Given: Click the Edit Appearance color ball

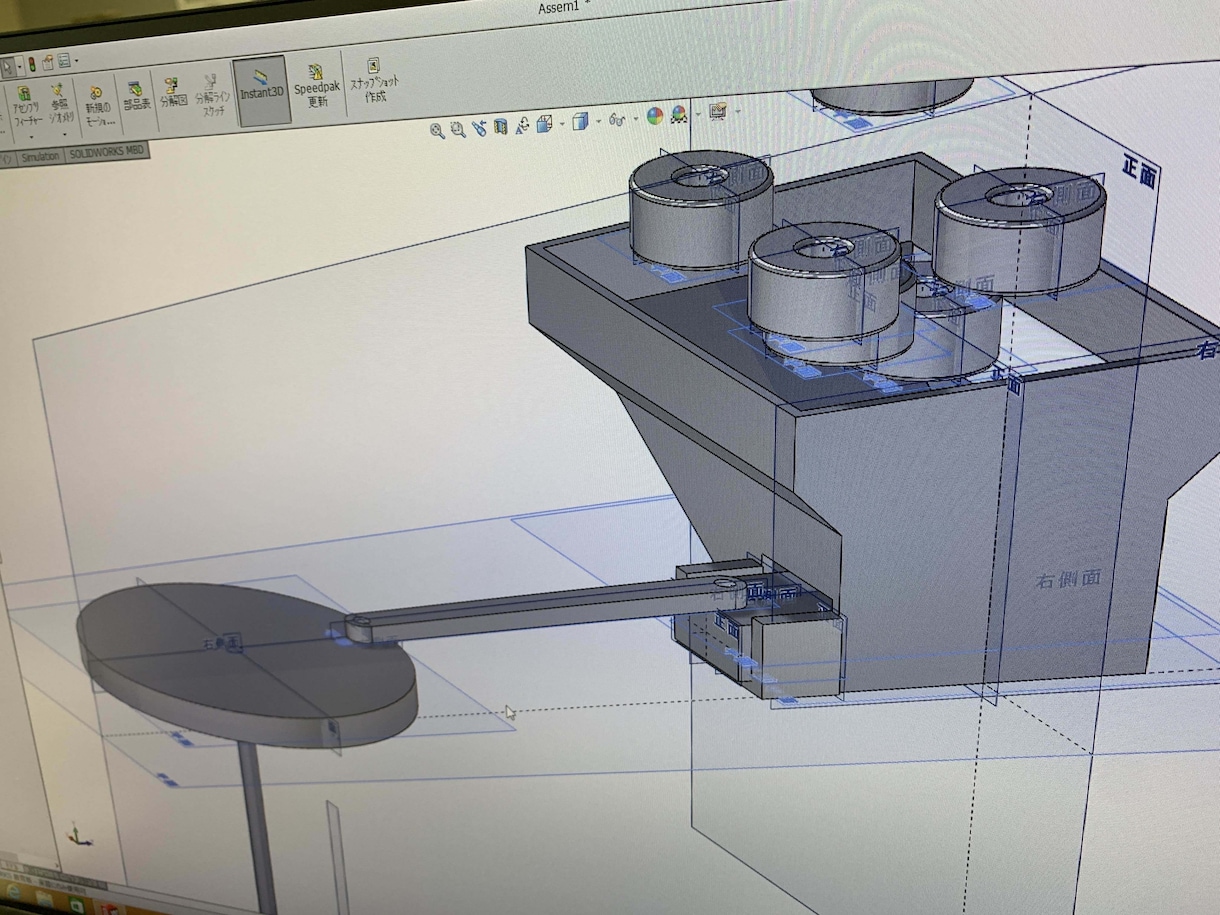Looking at the screenshot, I should (655, 116).
